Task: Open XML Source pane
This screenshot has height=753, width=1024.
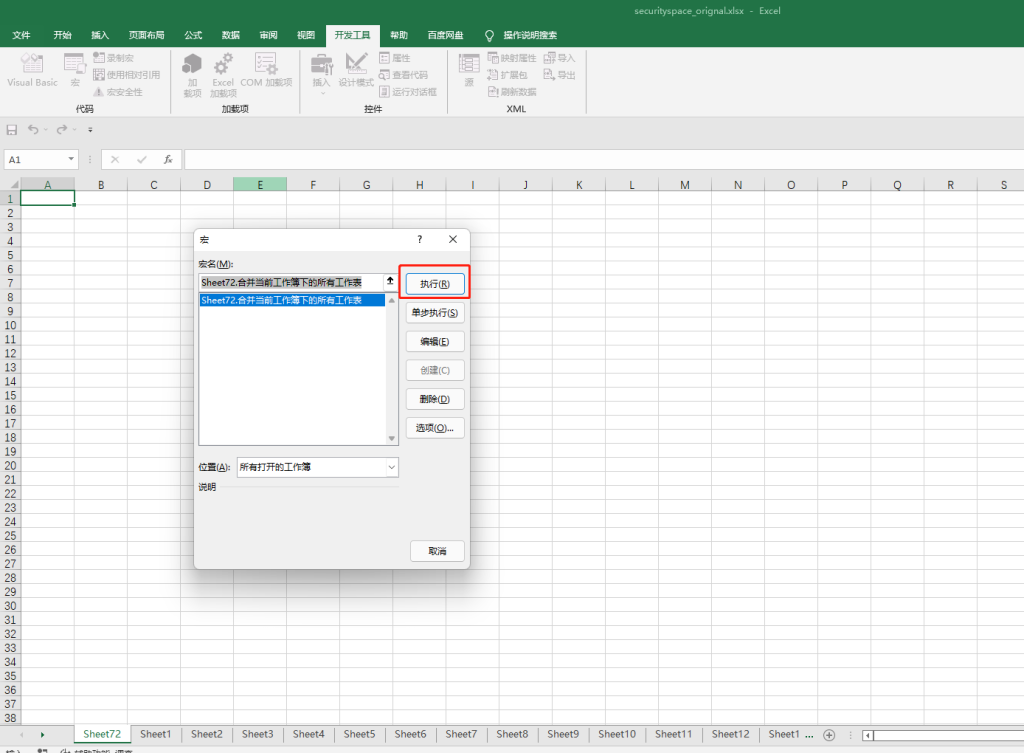Action: point(469,70)
